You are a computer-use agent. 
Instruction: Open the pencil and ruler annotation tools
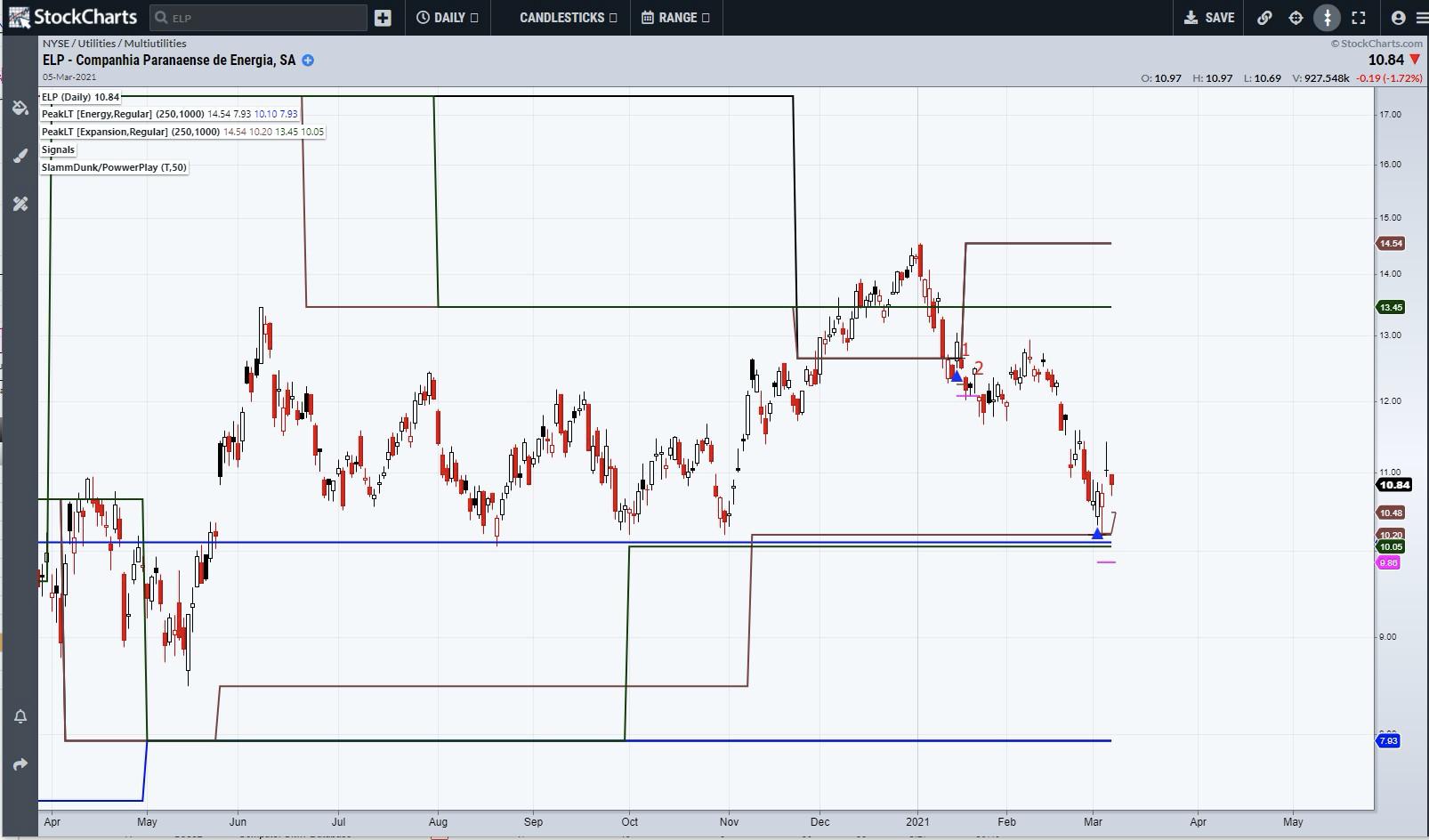[20, 204]
